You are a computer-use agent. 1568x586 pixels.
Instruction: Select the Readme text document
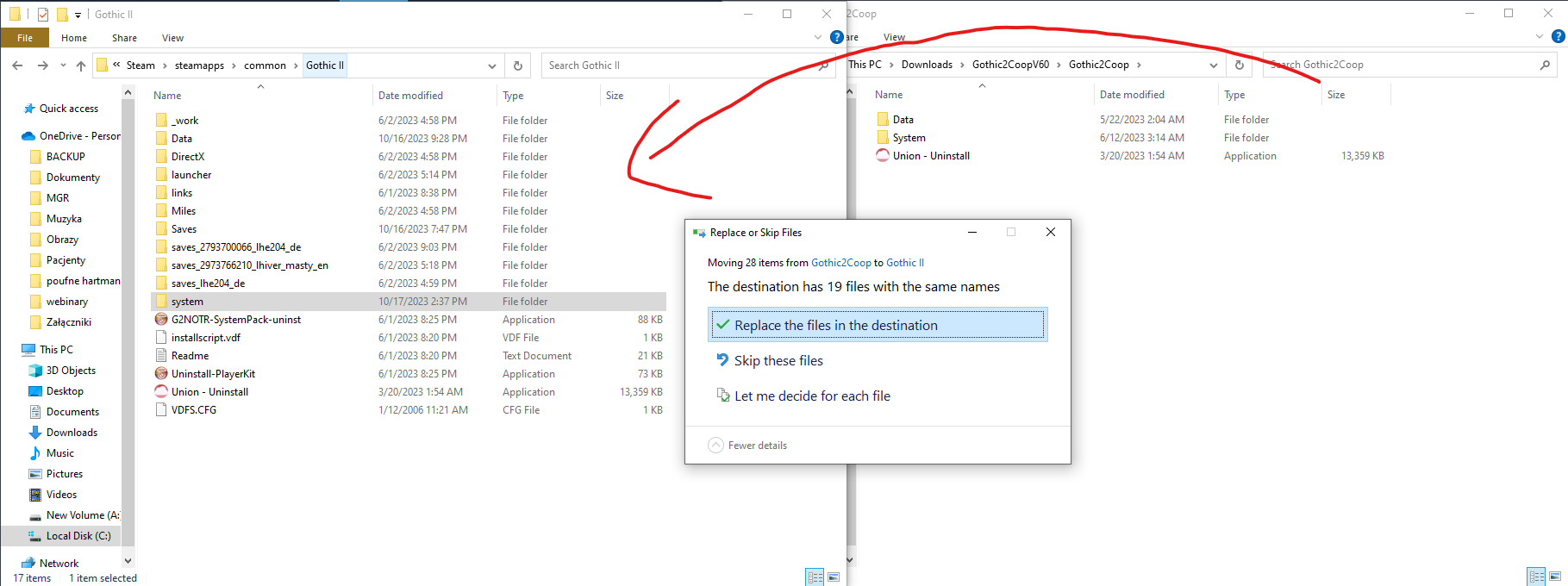[190, 356]
